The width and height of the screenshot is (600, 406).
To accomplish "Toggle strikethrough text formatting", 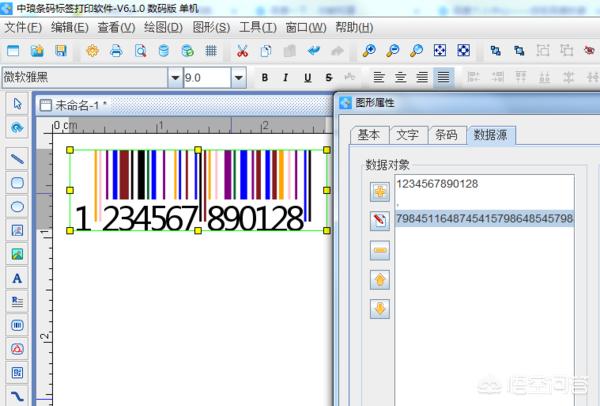I will point(329,78).
